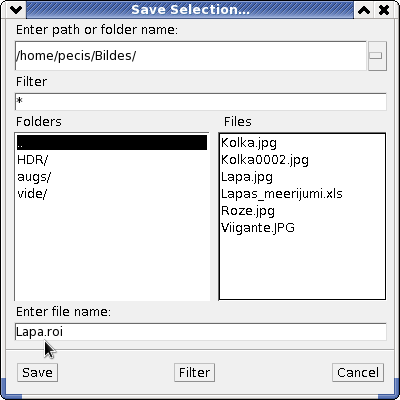
Task: Pick Kolka0002.jpg from Files list
Action: coord(265,160)
